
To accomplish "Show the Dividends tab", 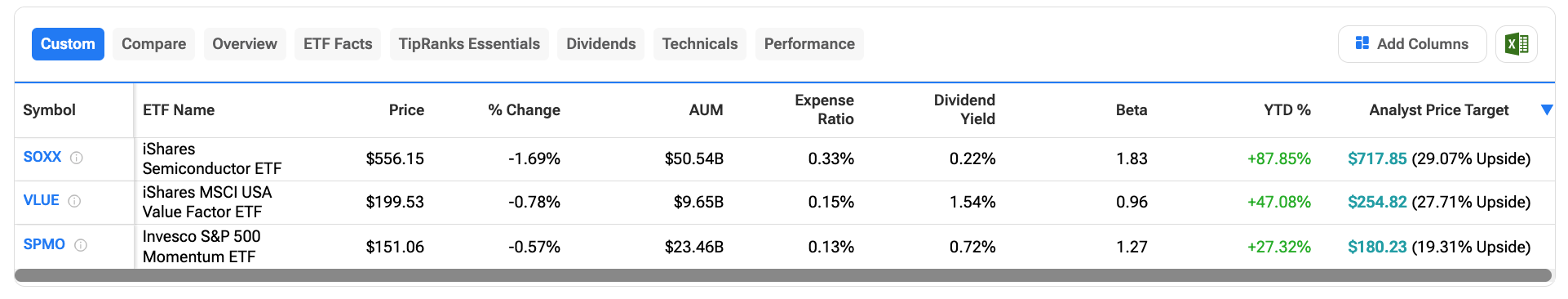I will 601,44.
